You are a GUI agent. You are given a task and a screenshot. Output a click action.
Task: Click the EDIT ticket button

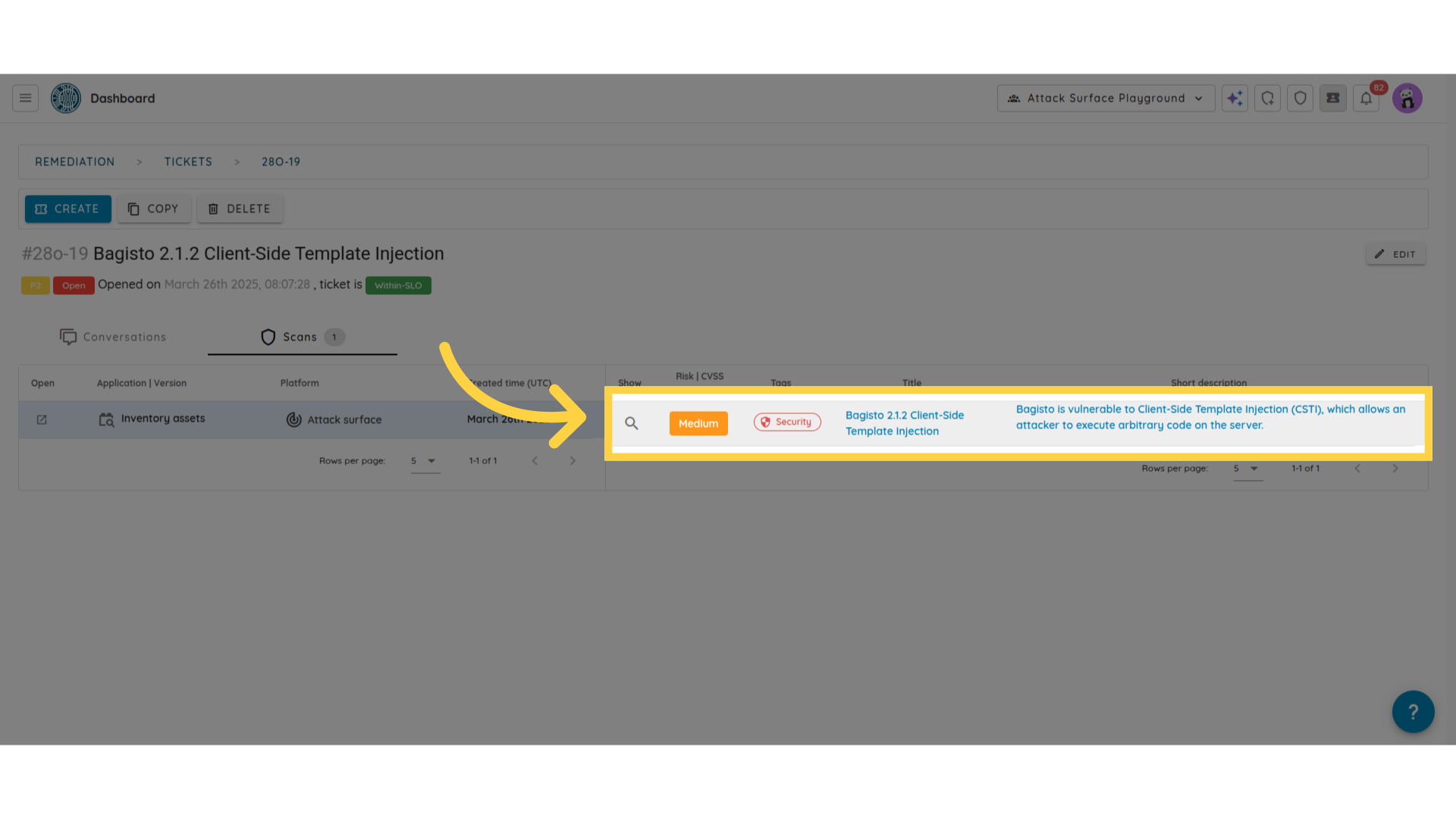(1395, 254)
